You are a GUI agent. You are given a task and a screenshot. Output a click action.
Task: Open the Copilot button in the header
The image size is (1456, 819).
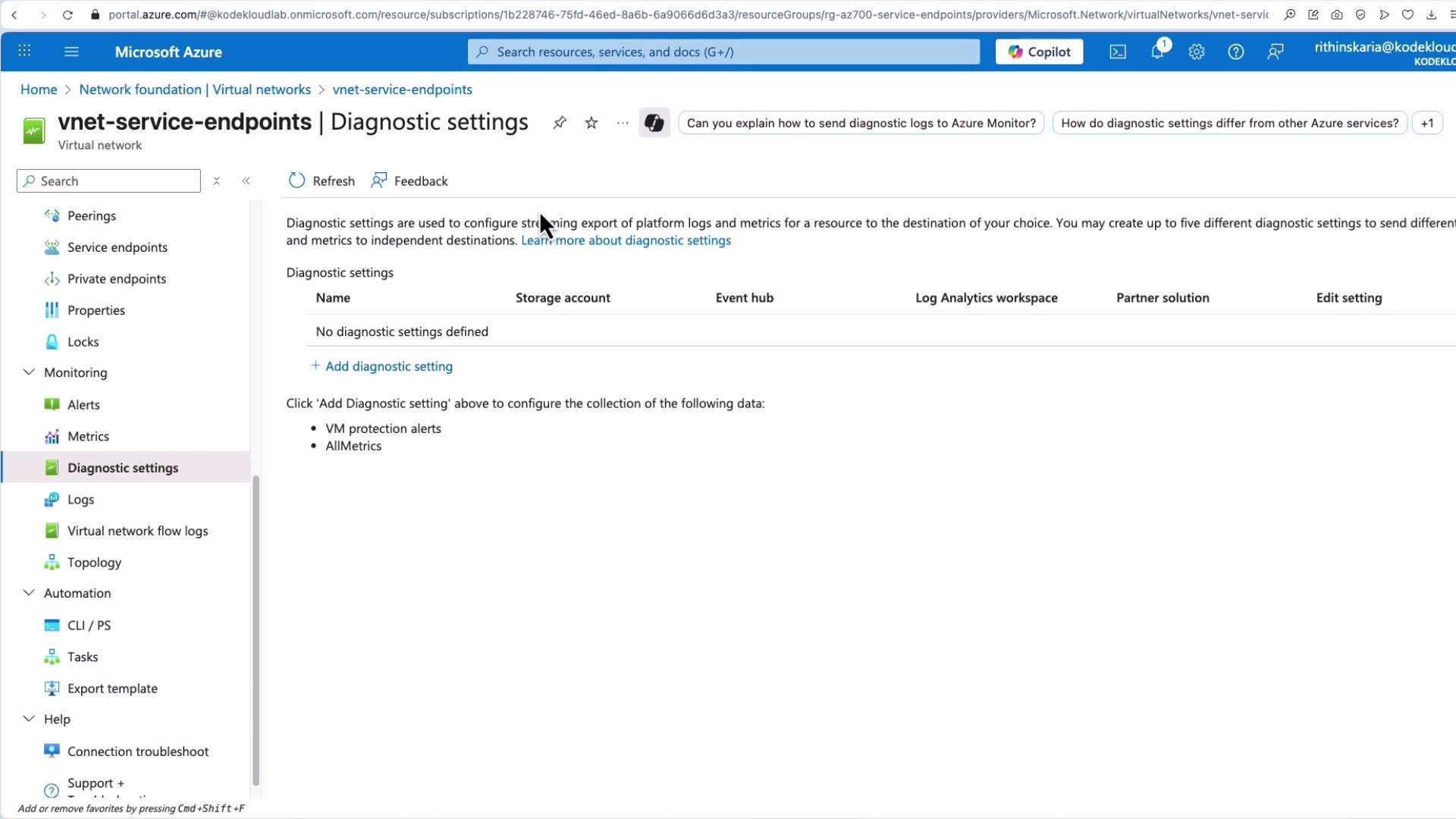pyautogui.click(x=1039, y=52)
